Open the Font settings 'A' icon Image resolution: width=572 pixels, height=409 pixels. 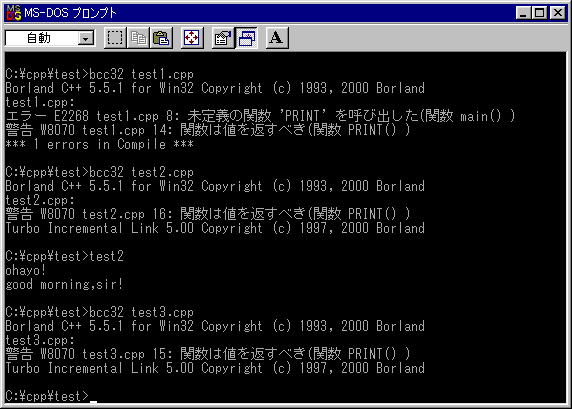click(x=277, y=38)
